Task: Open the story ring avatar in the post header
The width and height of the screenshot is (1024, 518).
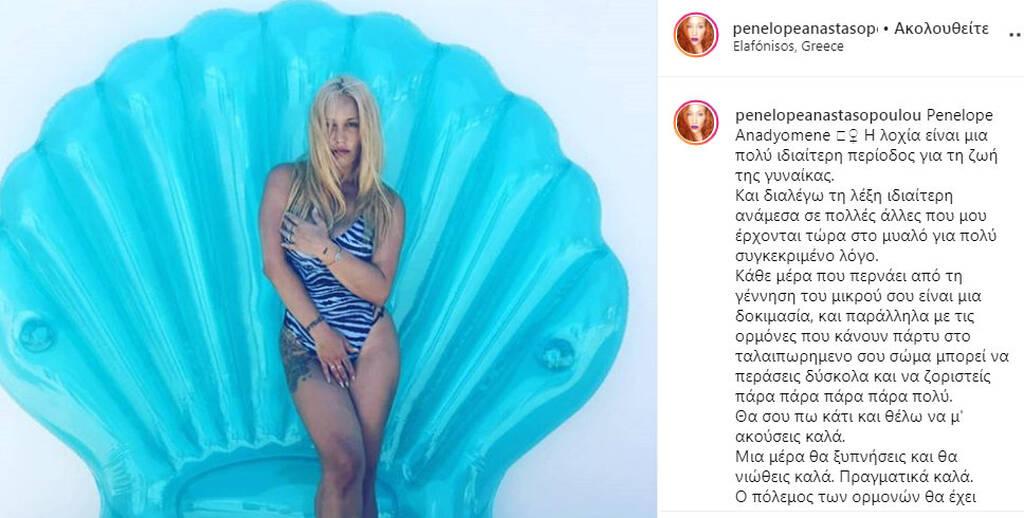Action: coord(696,35)
